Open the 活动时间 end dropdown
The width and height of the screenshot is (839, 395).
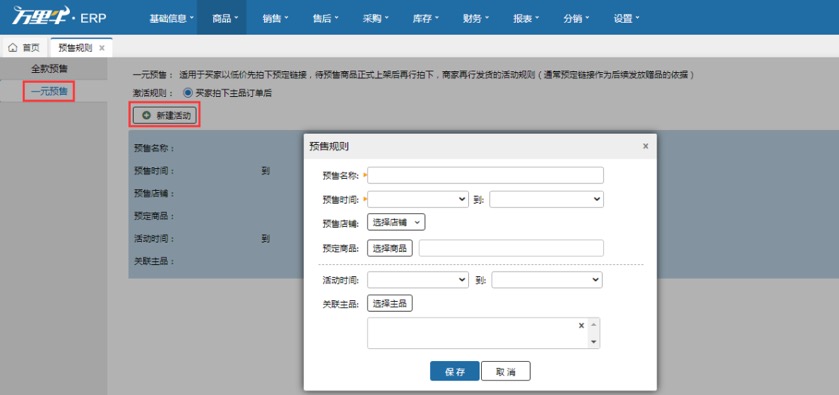[x=547, y=280]
